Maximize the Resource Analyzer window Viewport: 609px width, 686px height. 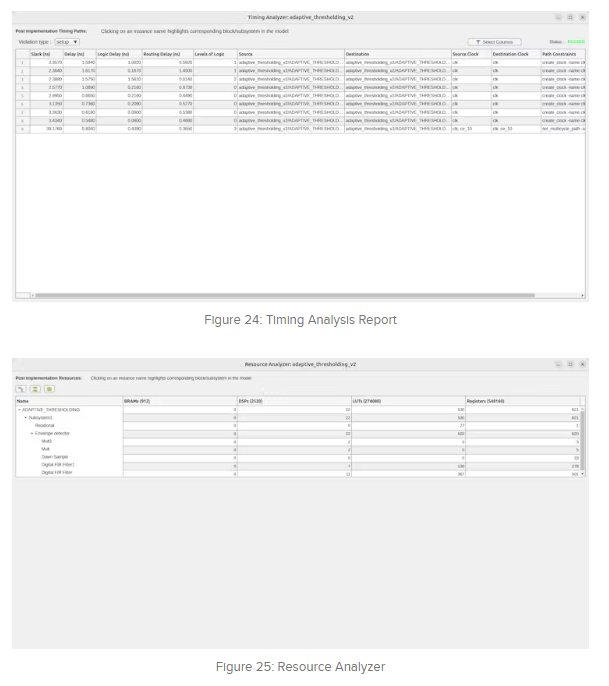(571, 365)
